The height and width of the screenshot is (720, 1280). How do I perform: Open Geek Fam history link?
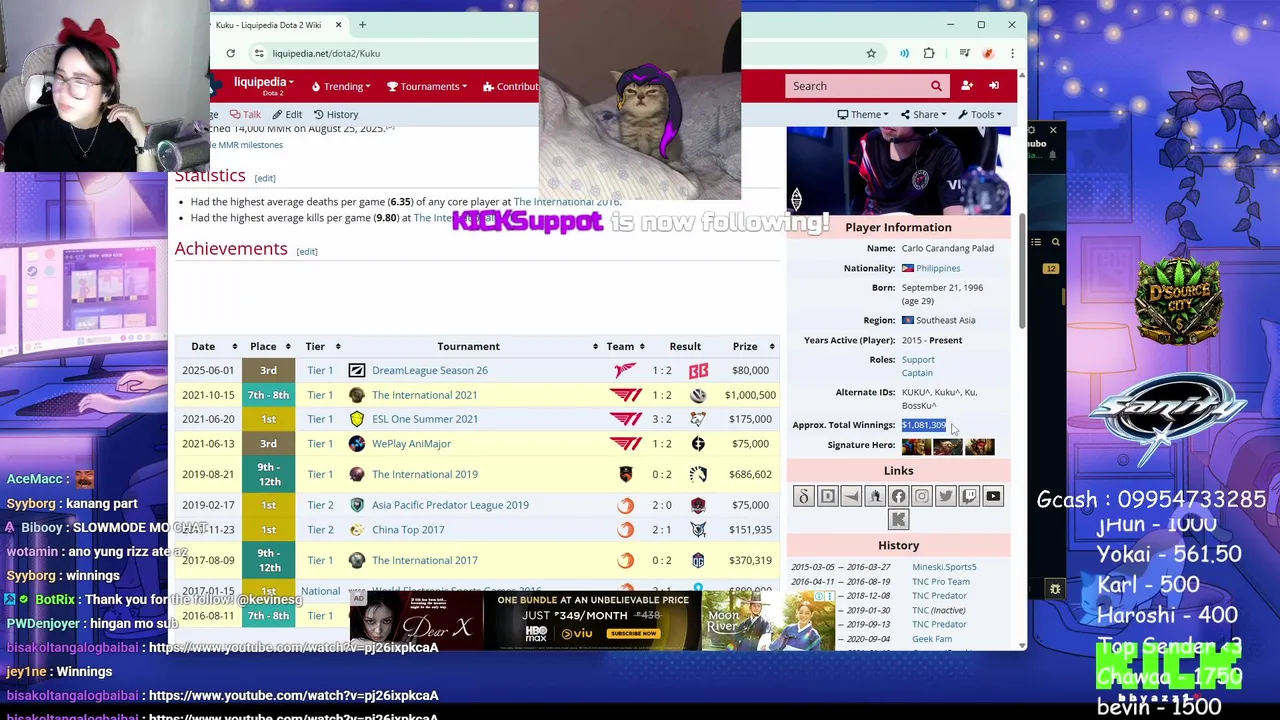click(932, 639)
